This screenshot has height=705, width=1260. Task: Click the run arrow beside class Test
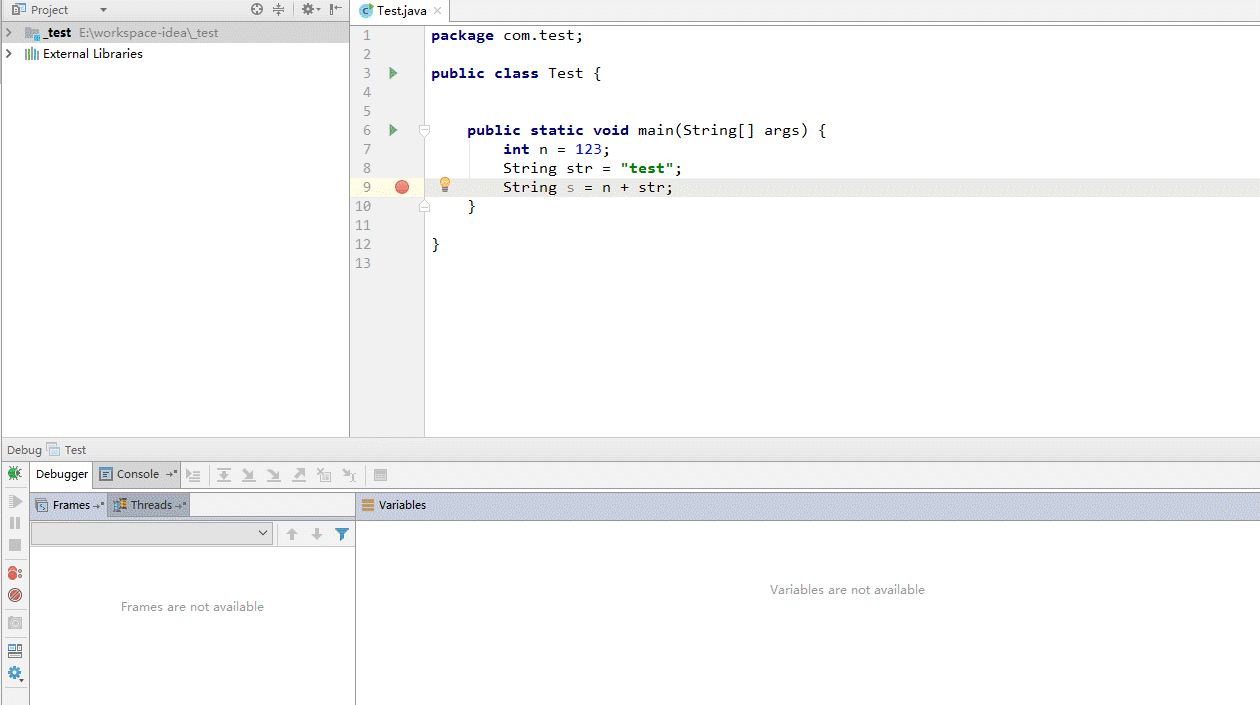pos(393,73)
